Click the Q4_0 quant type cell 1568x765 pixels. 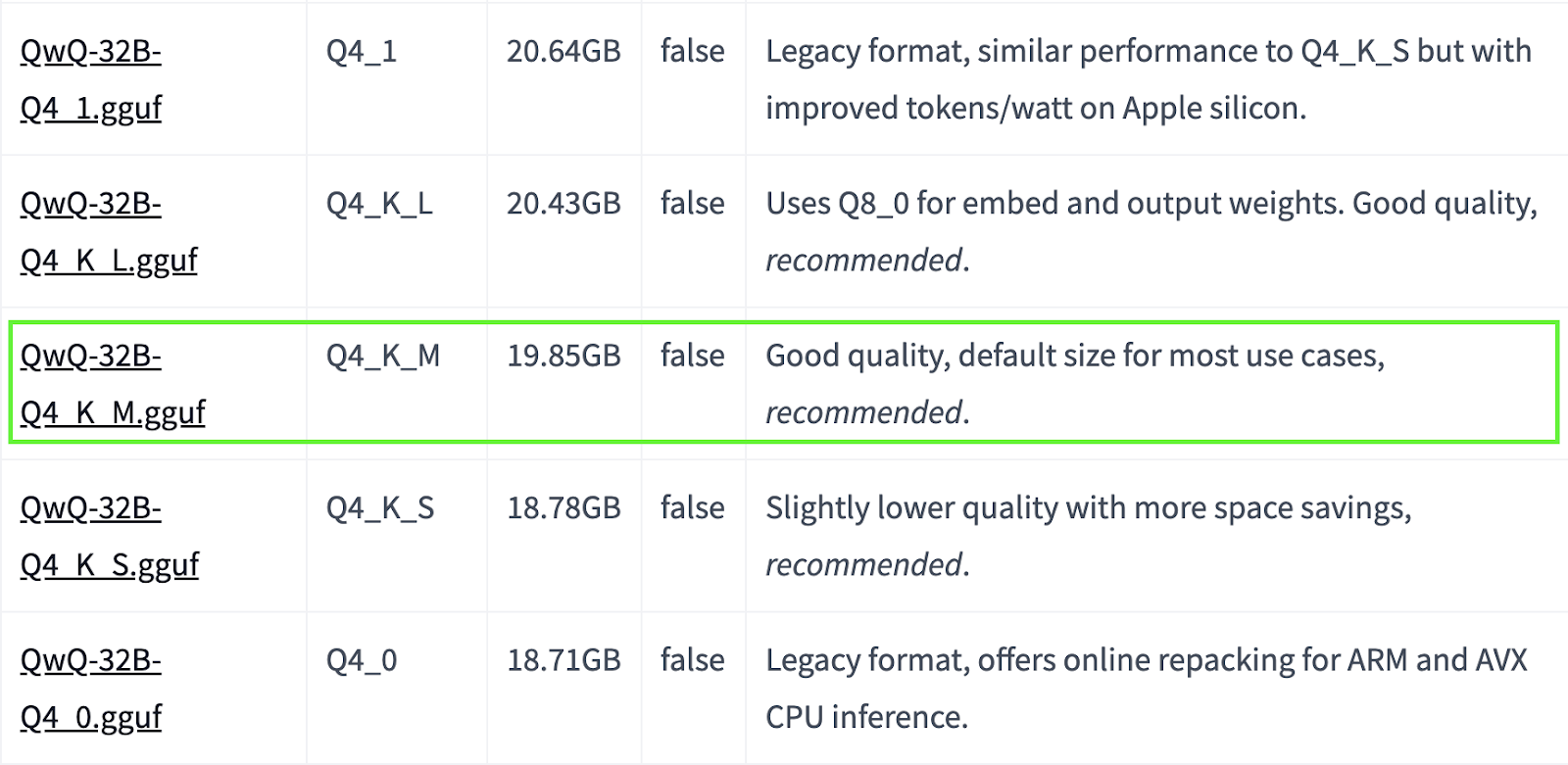[362, 660]
